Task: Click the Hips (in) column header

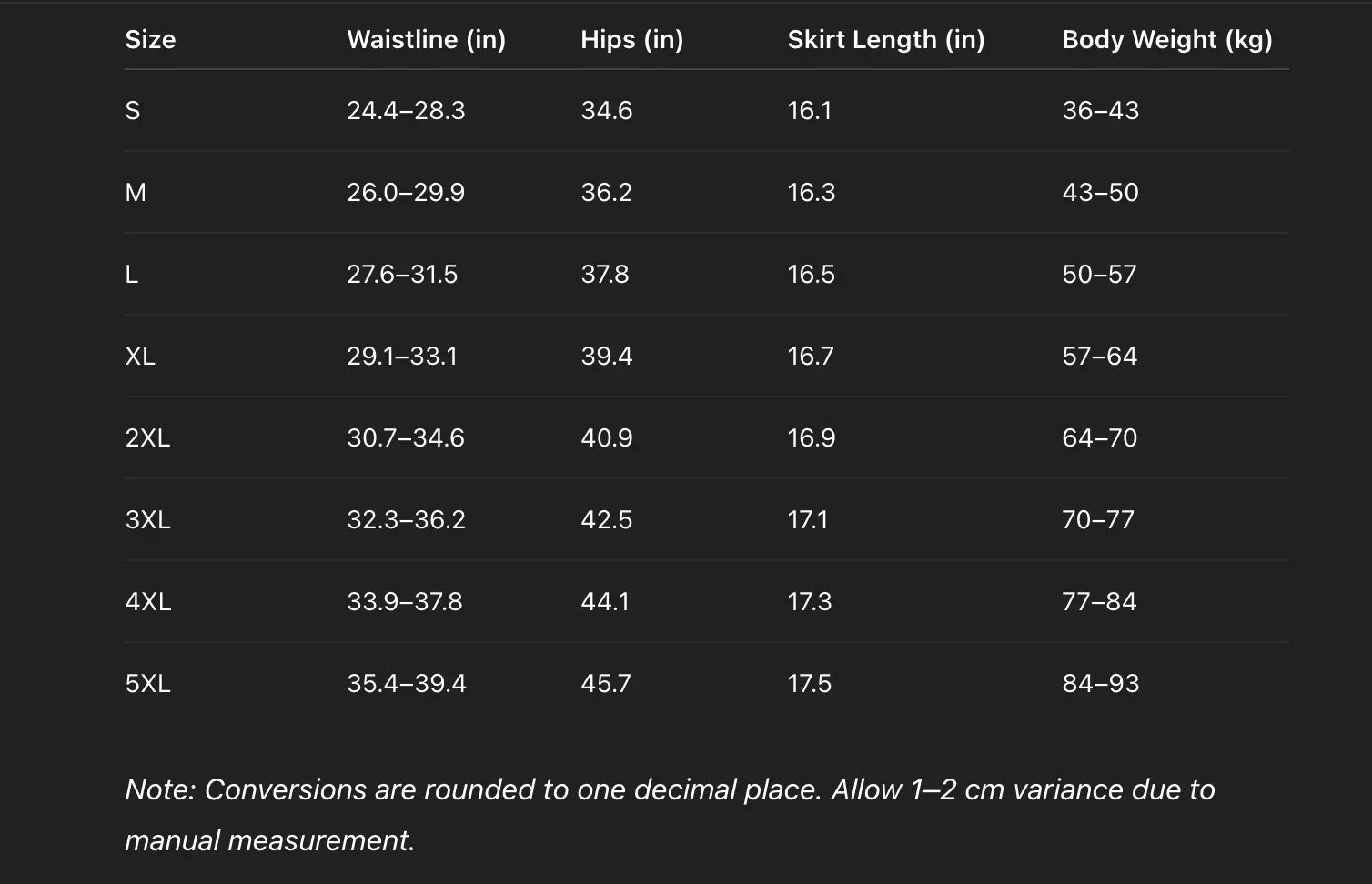Action: tap(631, 40)
